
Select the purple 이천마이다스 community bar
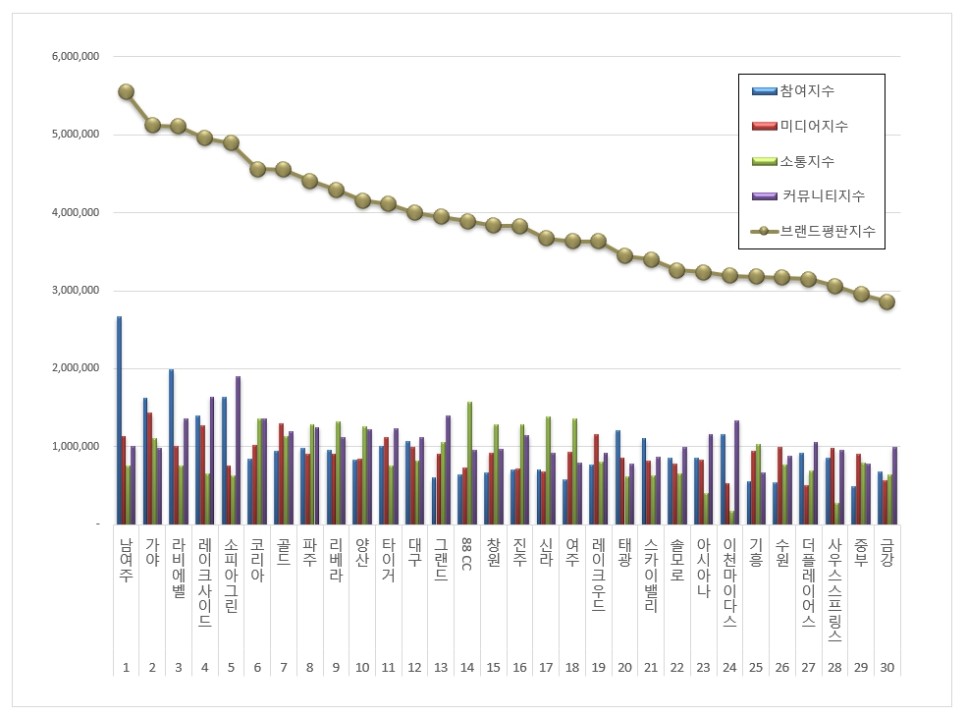(x=737, y=473)
